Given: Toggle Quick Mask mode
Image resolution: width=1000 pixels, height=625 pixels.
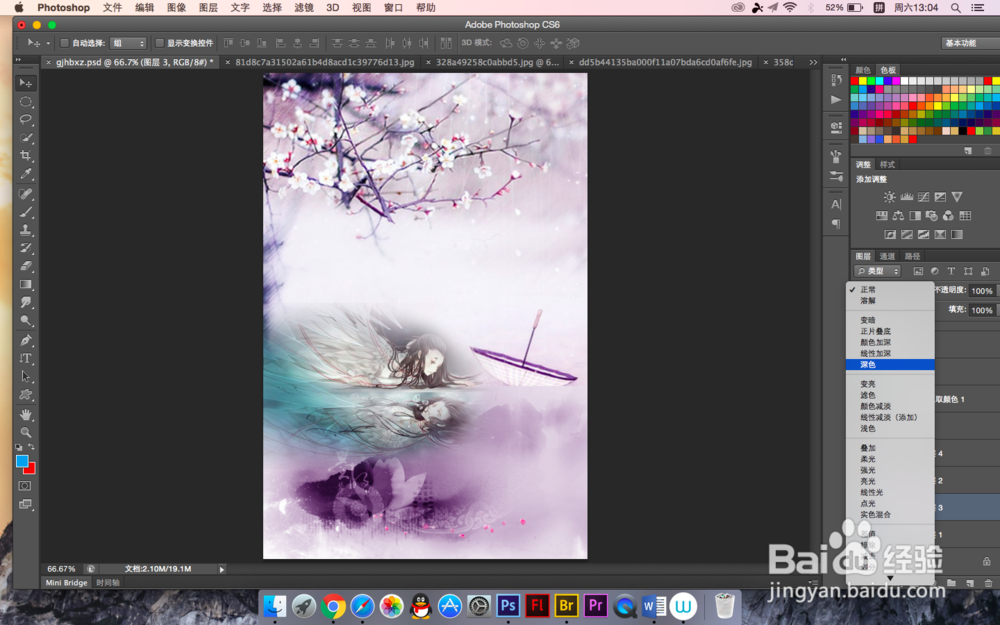Looking at the screenshot, I should click(25, 486).
